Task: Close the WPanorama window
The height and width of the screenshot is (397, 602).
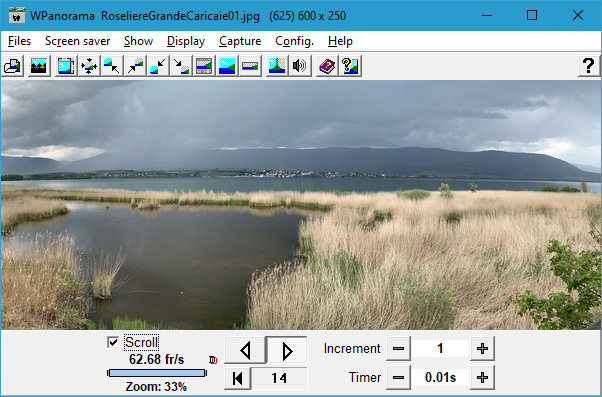Action: tap(577, 15)
